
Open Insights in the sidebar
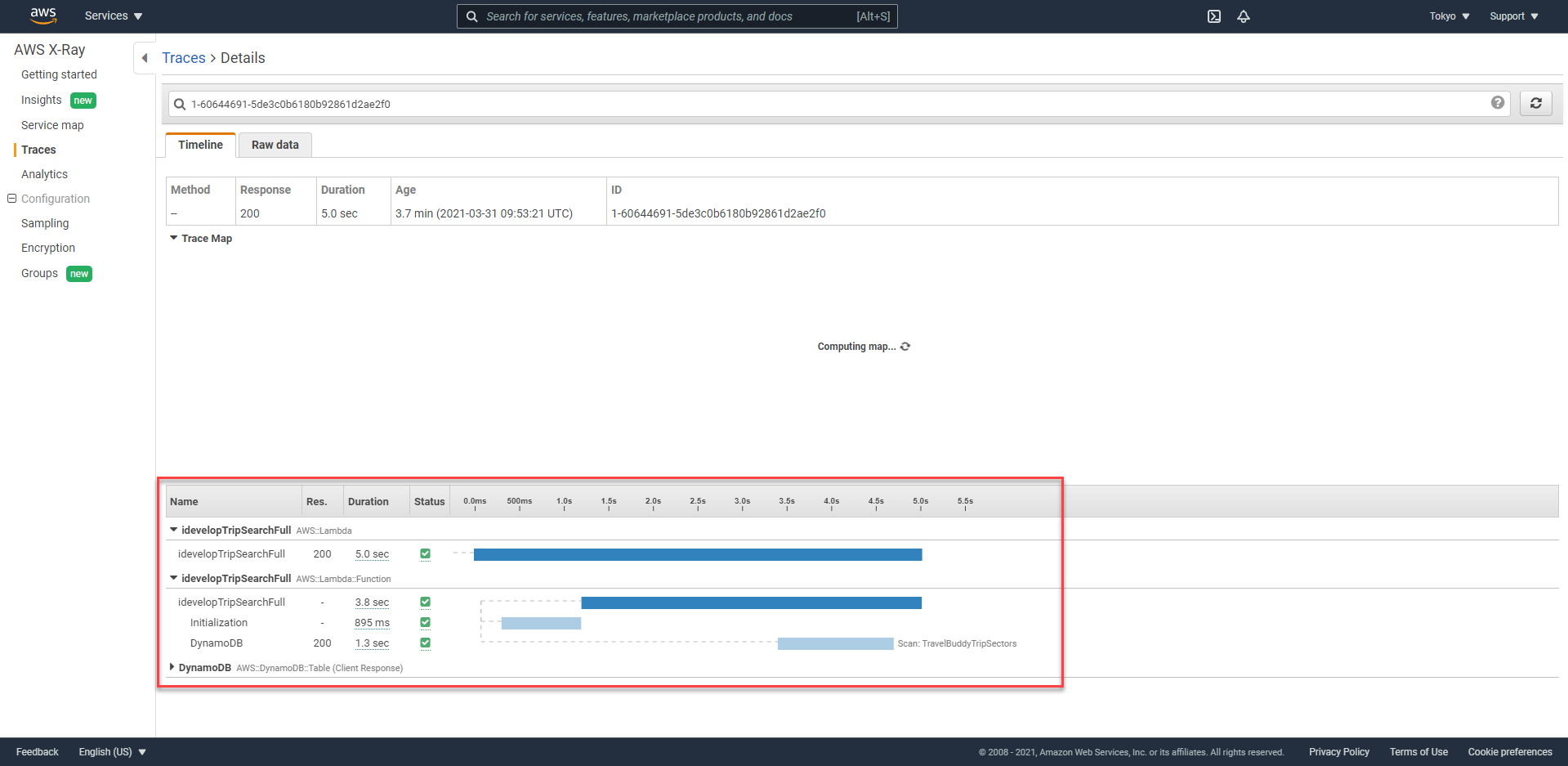(x=42, y=100)
